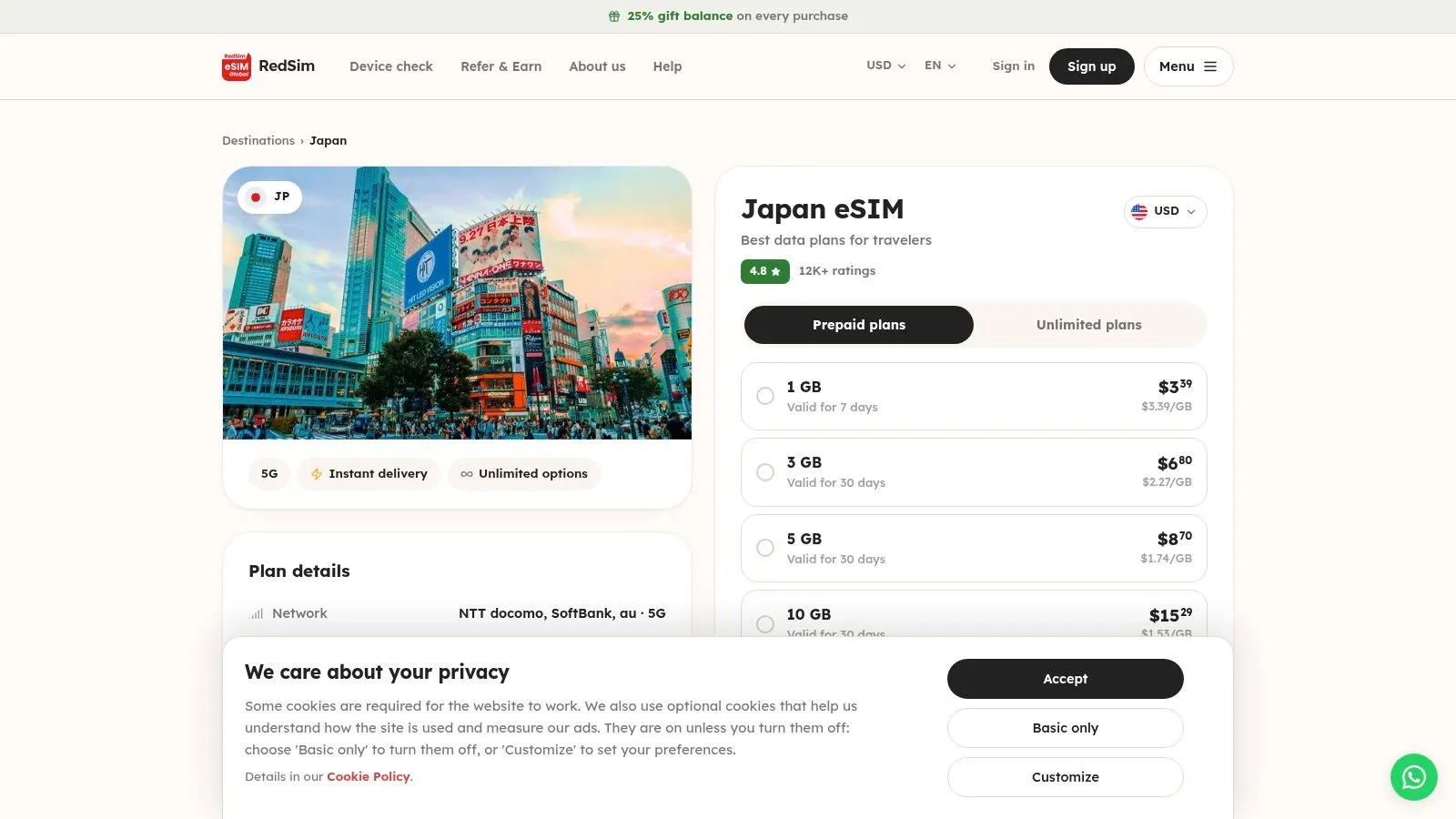Open Device check page
The image size is (1456, 819).
pyautogui.click(x=391, y=66)
